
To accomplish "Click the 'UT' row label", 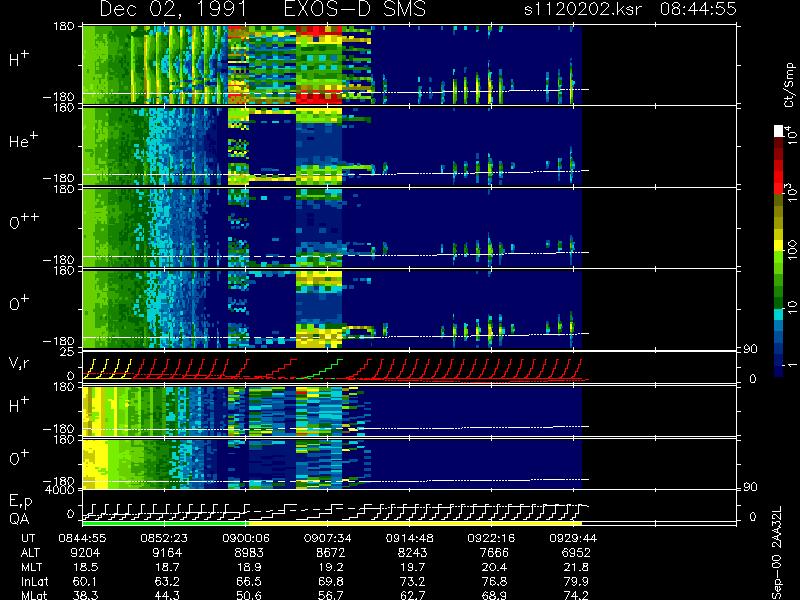I will pos(29,538).
